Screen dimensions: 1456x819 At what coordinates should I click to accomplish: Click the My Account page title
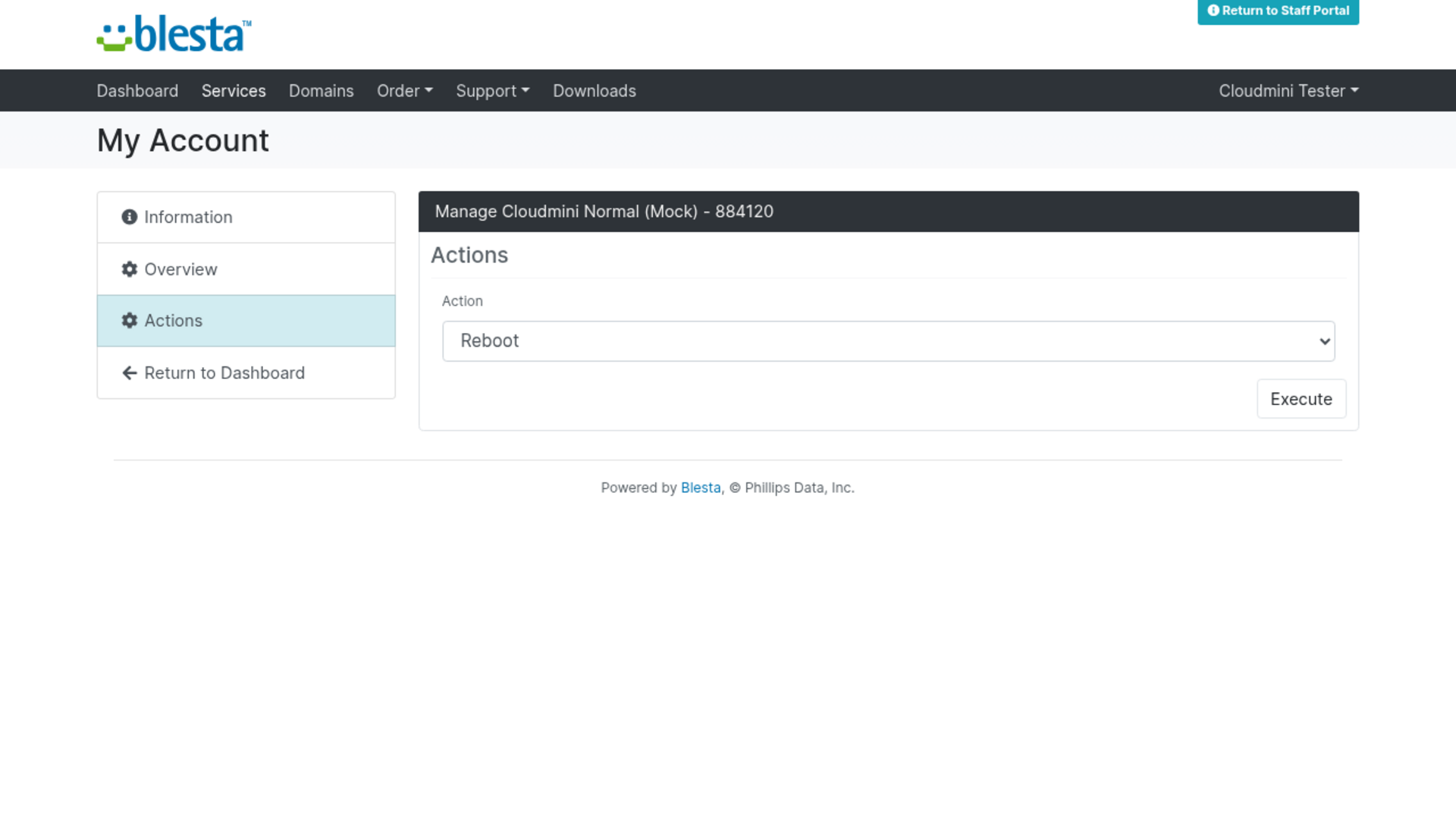coord(183,140)
